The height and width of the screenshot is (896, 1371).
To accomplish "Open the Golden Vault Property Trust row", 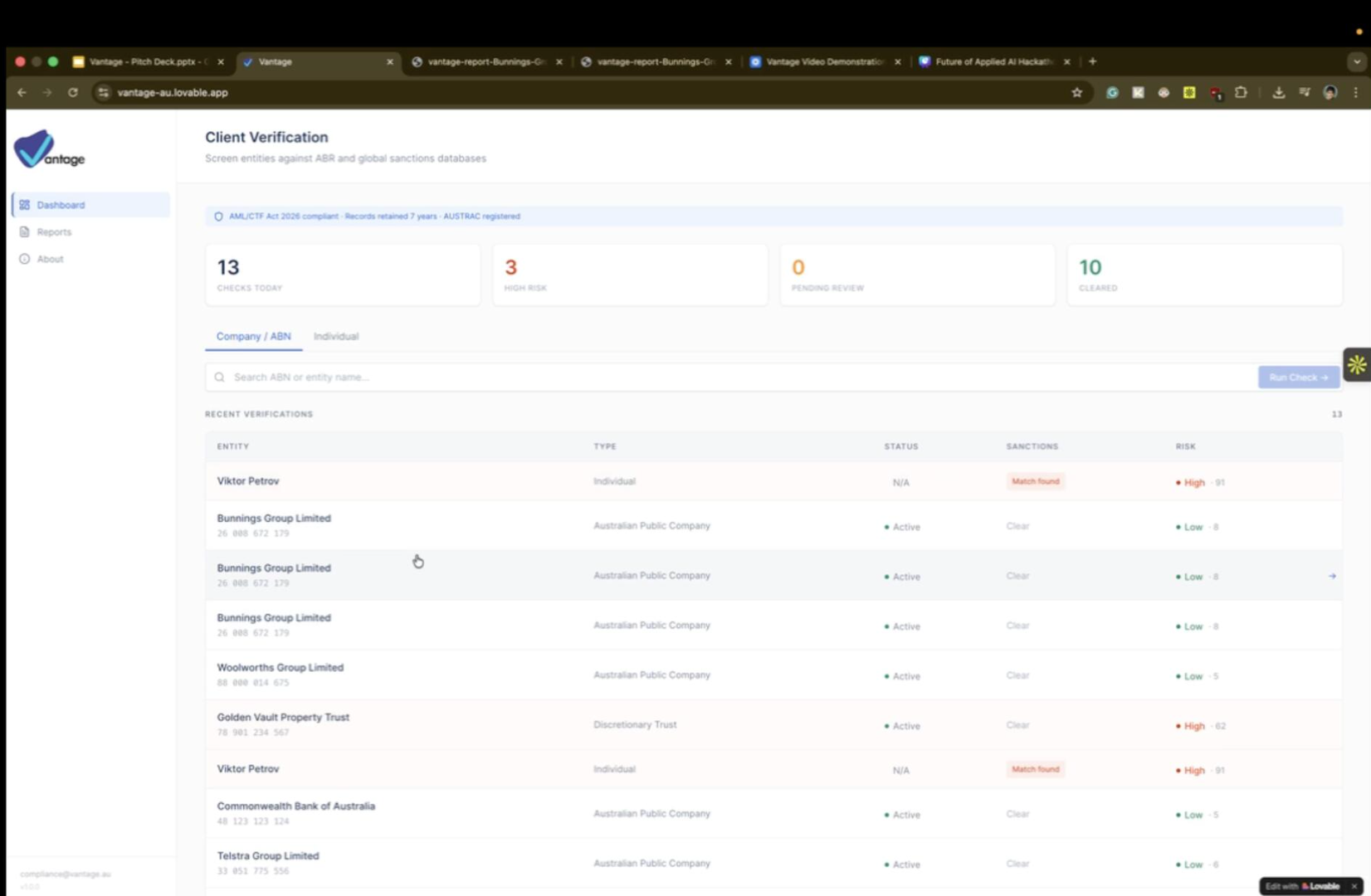I will [x=773, y=724].
